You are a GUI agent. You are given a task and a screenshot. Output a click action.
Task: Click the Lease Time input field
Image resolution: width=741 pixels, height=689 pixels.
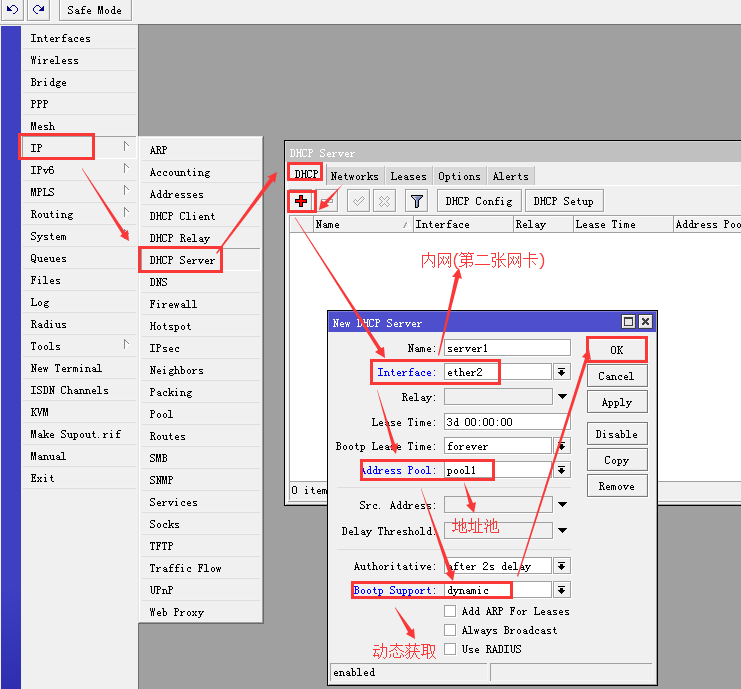tap(507, 422)
